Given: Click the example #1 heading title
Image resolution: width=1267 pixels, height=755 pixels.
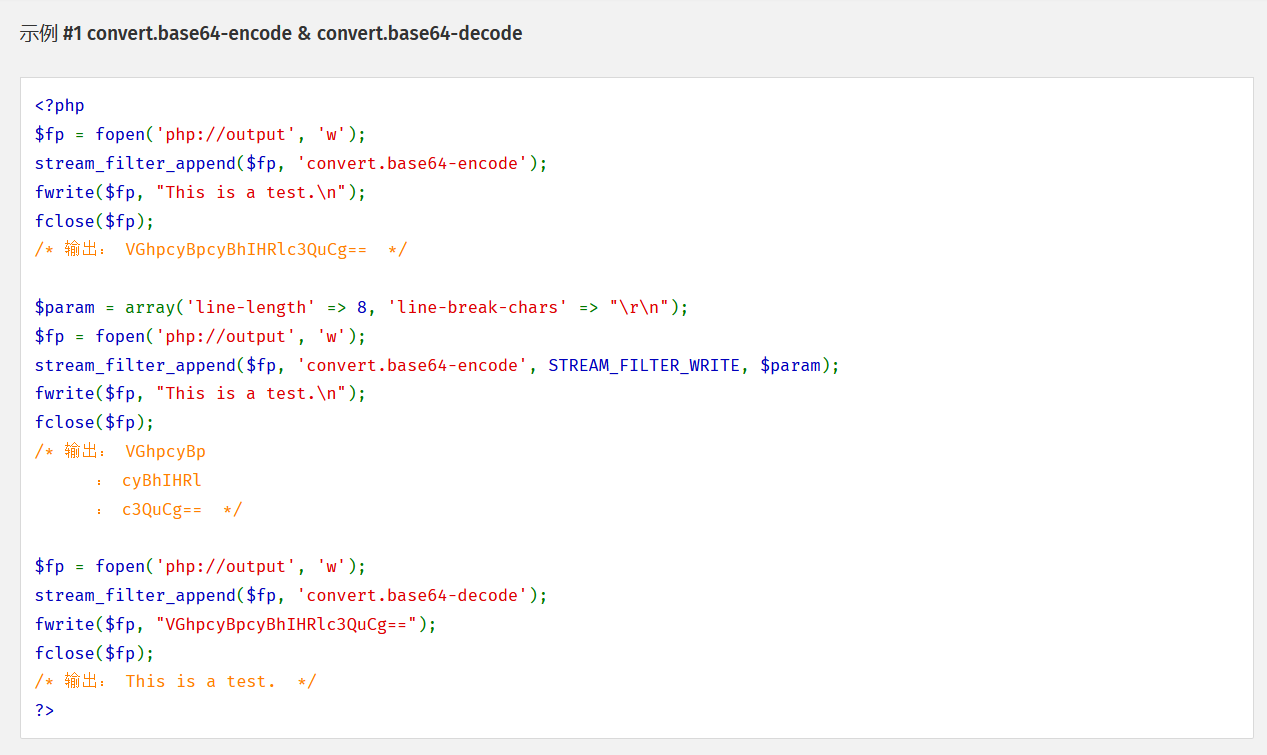Looking at the screenshot, I should pos(270,33).
